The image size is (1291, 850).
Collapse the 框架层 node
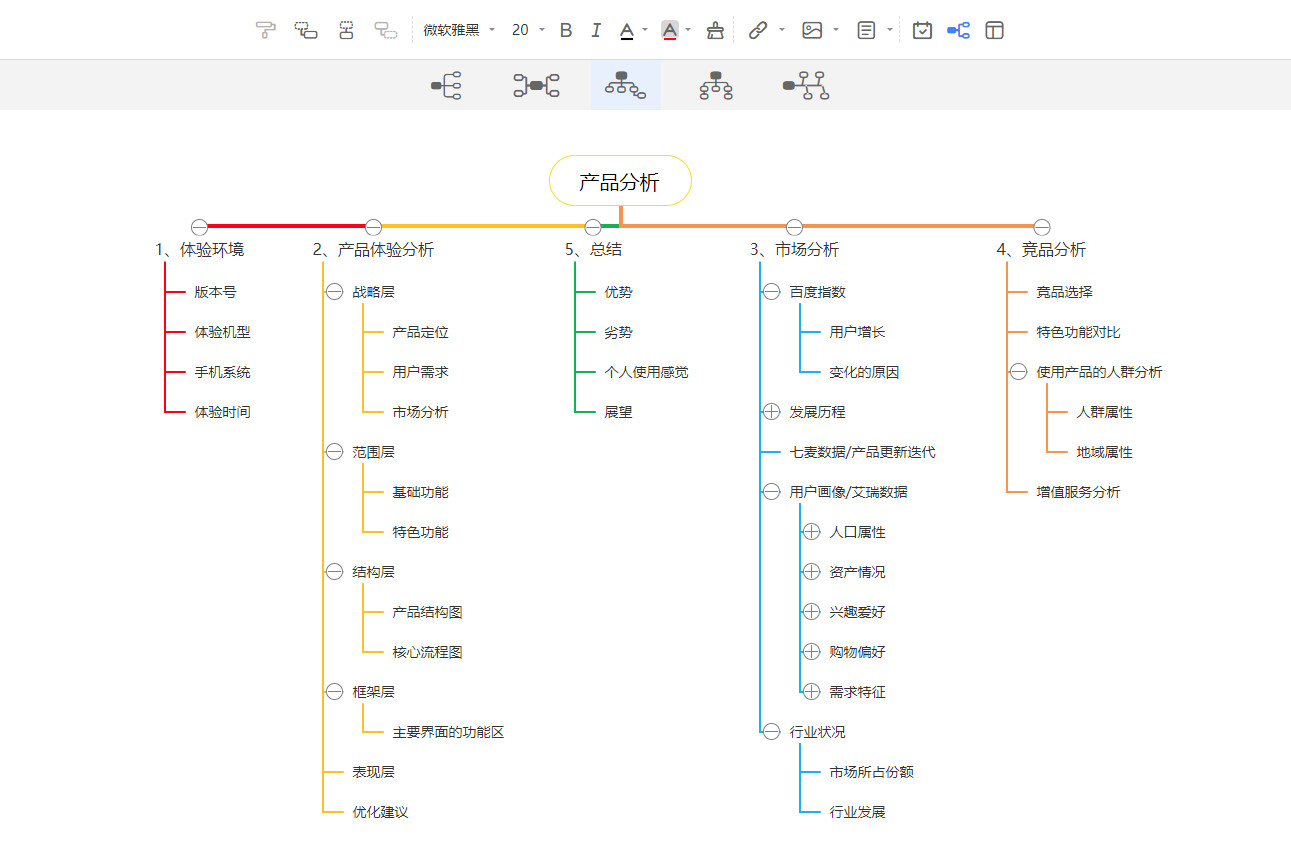coord(335,692)
